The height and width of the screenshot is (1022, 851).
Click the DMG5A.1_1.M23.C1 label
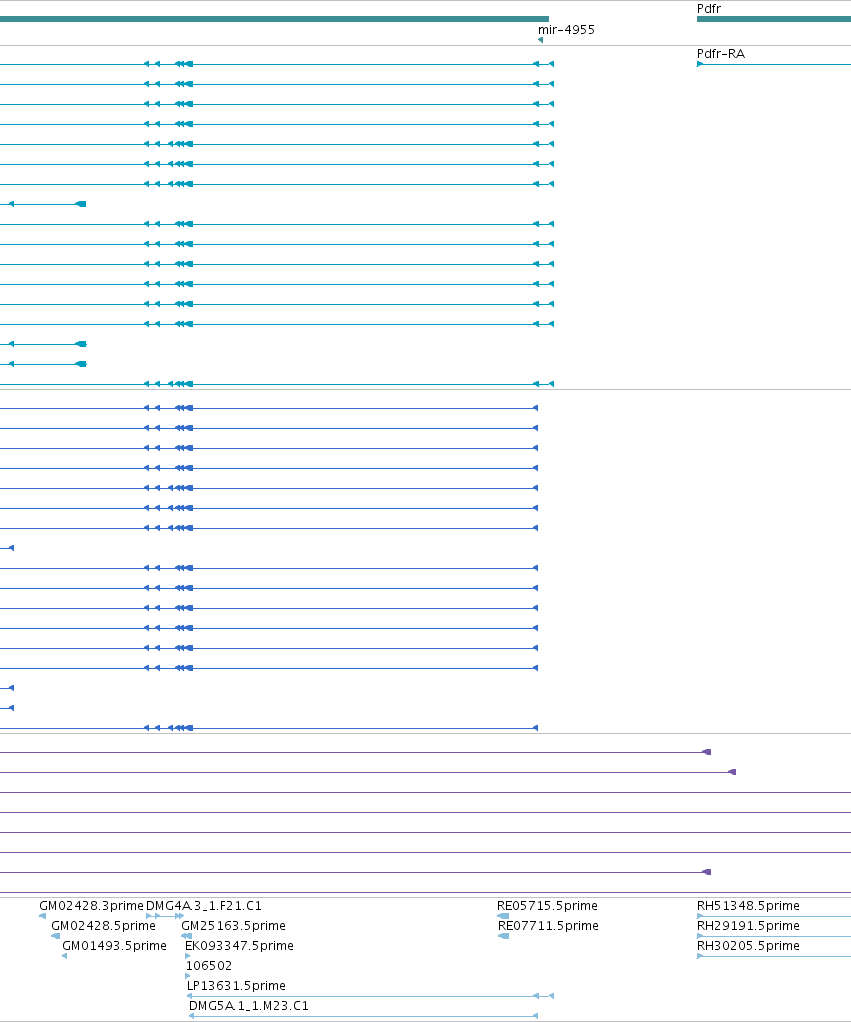[x=248, y=1006]
